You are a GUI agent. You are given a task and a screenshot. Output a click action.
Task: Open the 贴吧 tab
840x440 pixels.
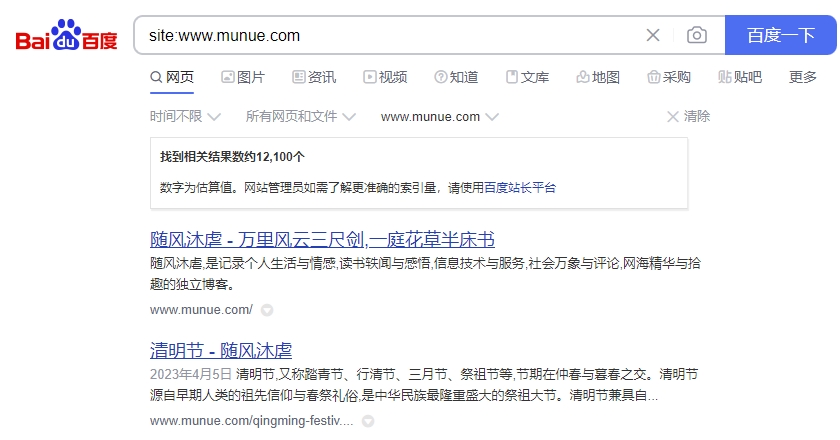click(x=740, y=77)
